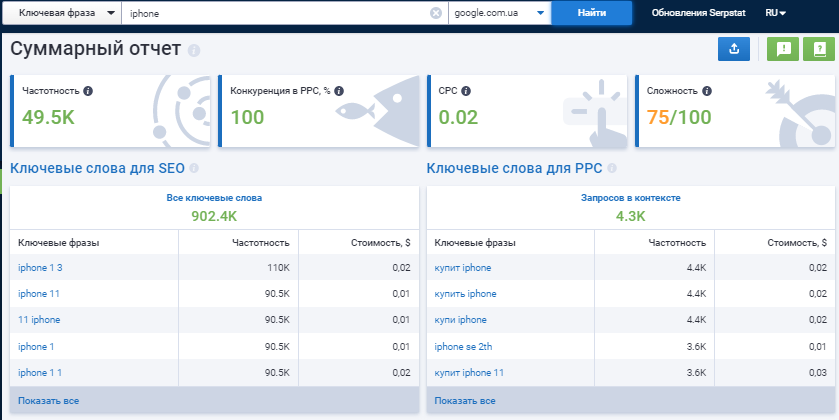839x420 pixels.
Task: Click Показать все under PPC keywords
Action: click(464, 401)
